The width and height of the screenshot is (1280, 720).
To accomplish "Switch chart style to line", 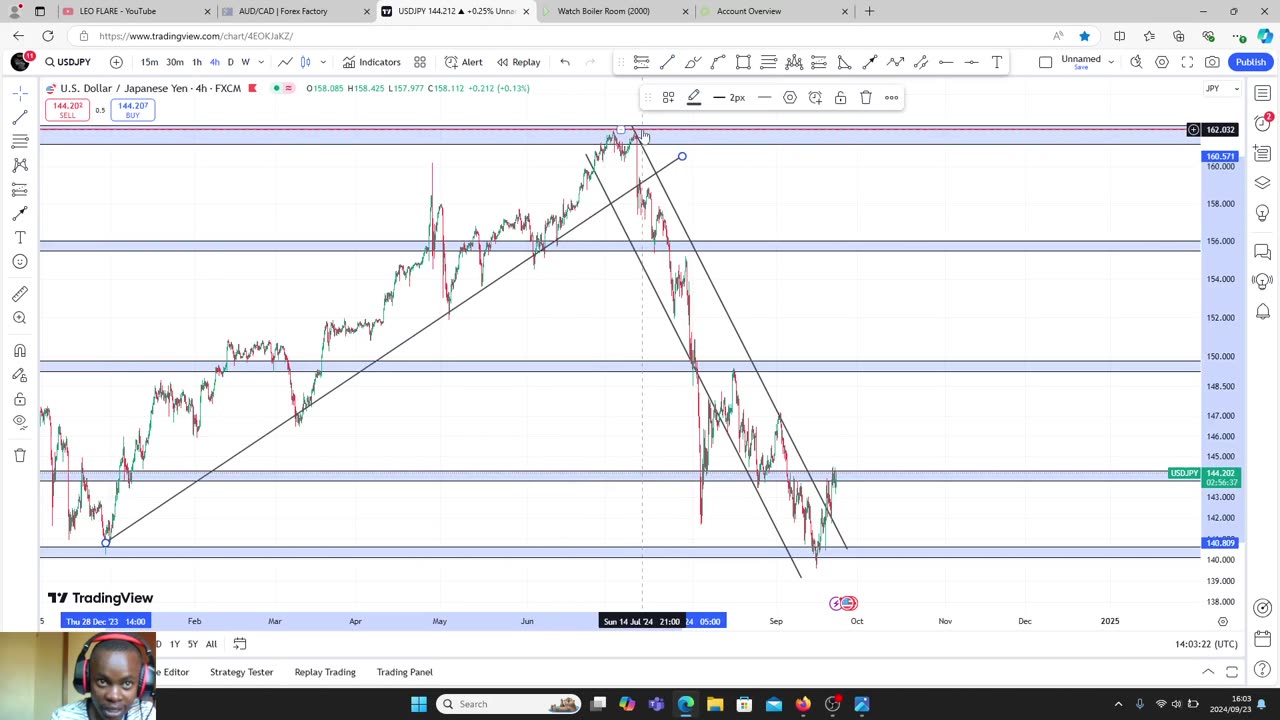I will pyautogui.click(x=285, y=62).
